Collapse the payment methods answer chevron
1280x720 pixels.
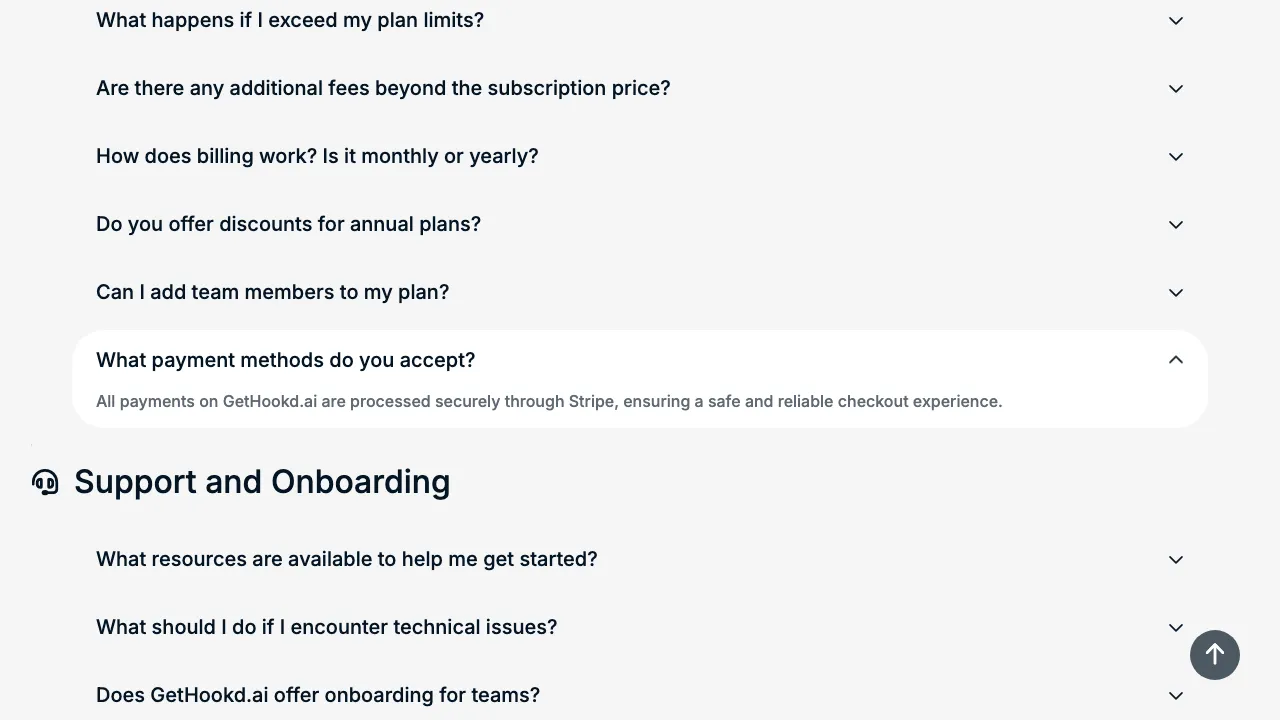(x=1176, y=360)
